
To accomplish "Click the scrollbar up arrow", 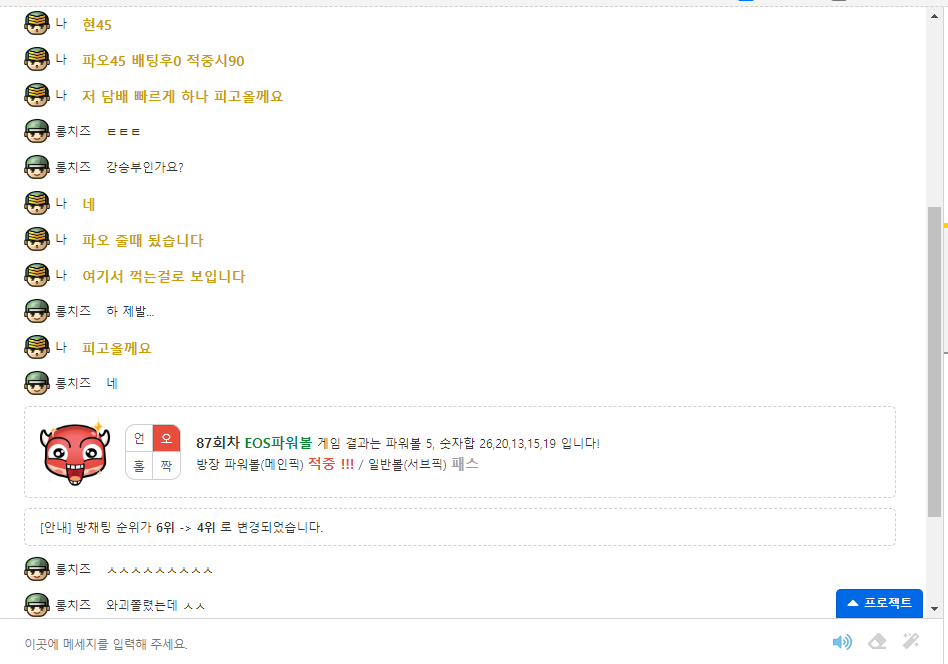I will (935, 16).
